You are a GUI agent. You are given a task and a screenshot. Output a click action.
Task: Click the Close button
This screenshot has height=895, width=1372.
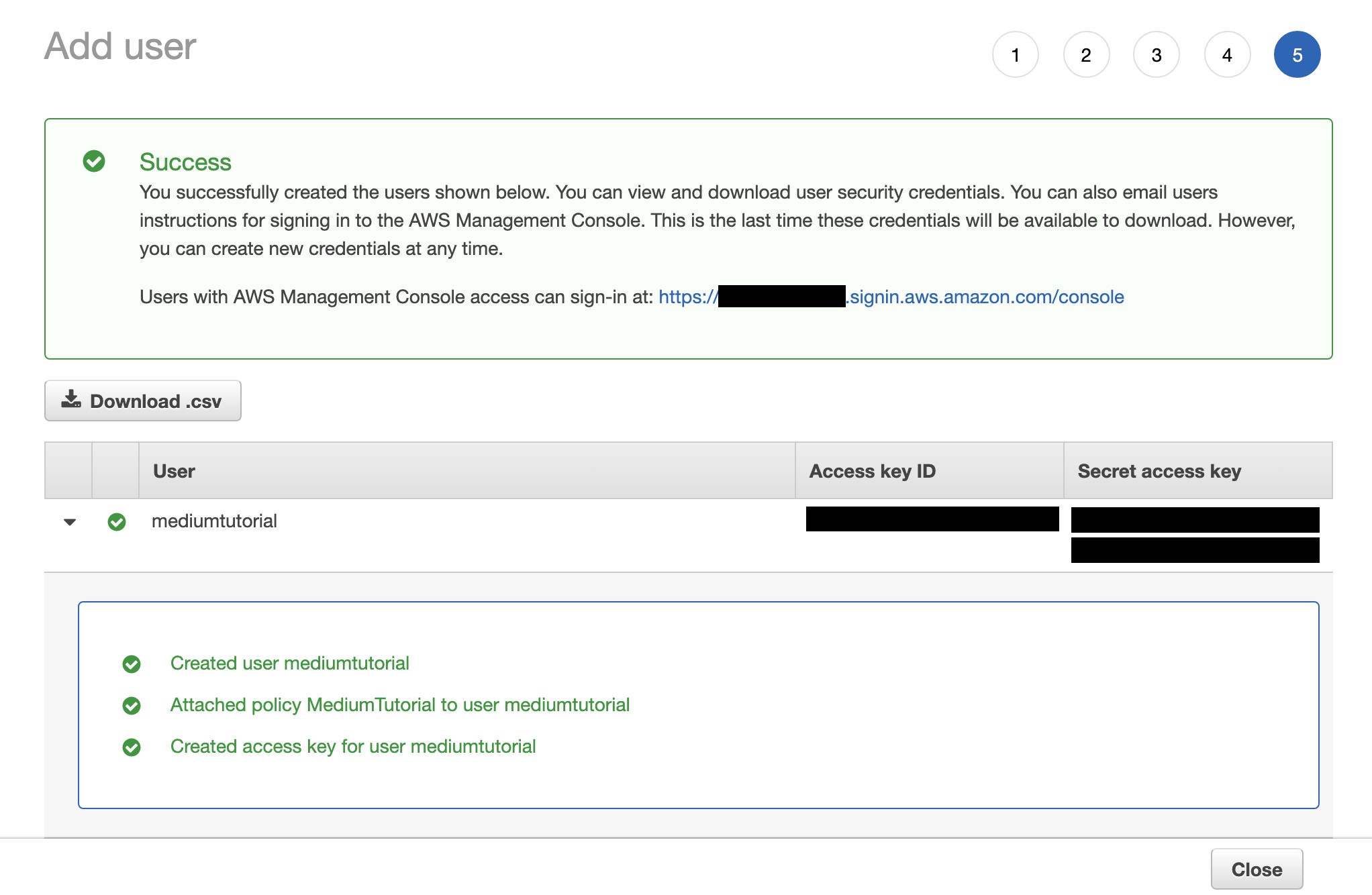pos(1257,870)
